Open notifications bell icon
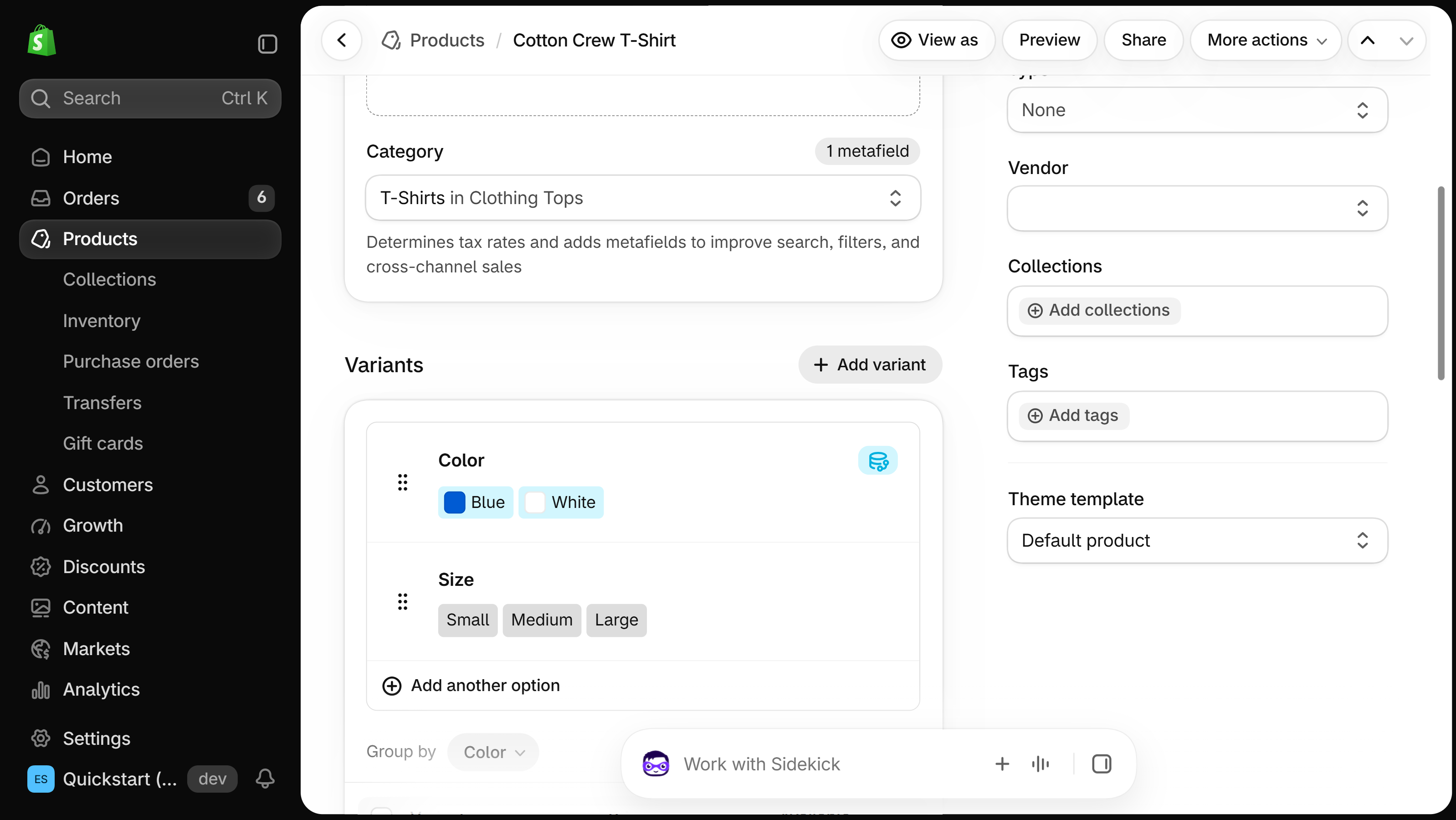The image size is (1456, 820). [265, 779]
